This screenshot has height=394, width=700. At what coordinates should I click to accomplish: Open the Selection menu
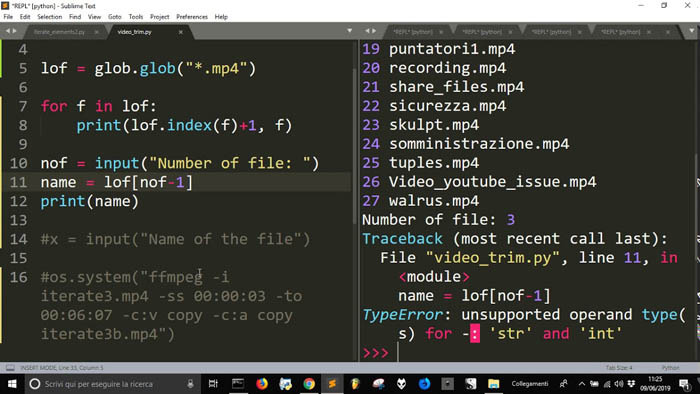(50, 17)
